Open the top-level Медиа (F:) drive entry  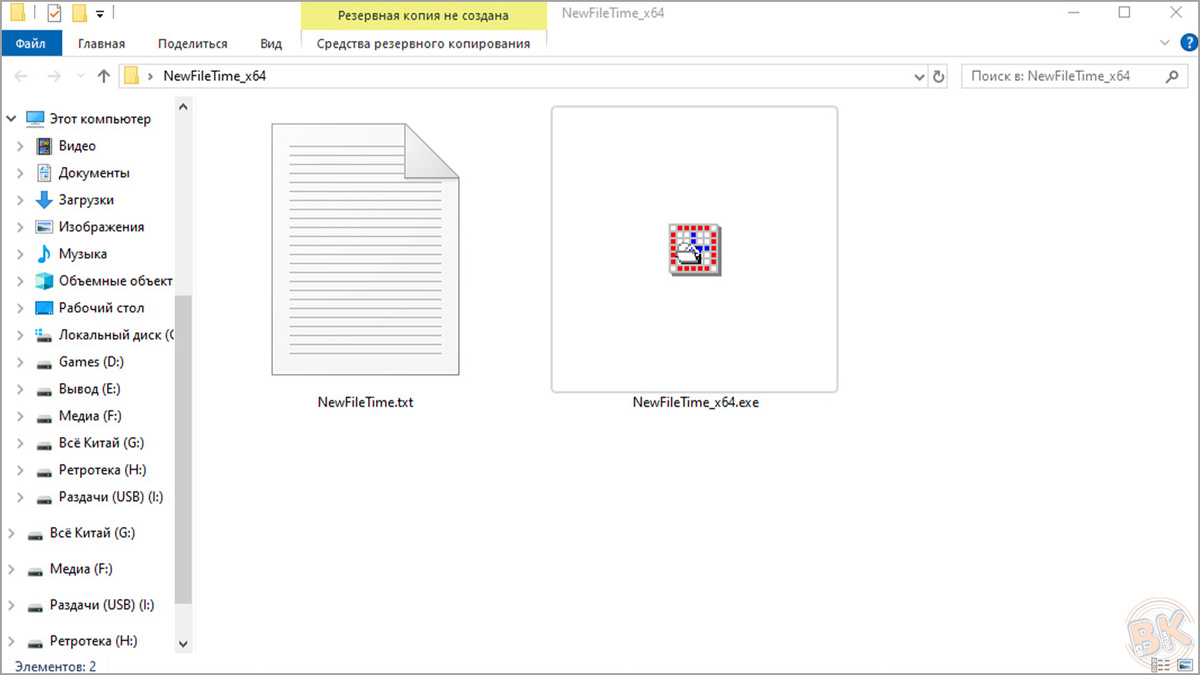coord(81,569)
